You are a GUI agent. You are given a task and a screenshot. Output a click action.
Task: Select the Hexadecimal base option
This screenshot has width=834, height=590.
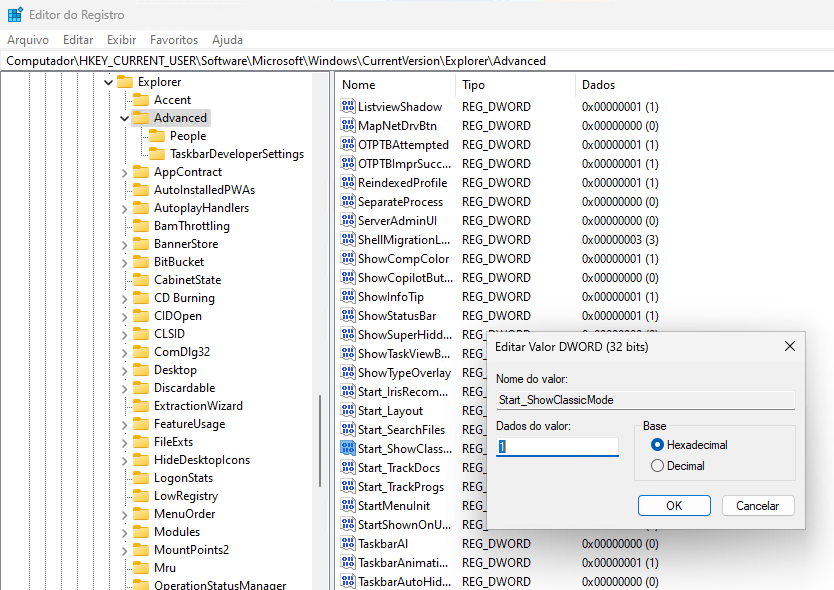[x=657, y=444]
